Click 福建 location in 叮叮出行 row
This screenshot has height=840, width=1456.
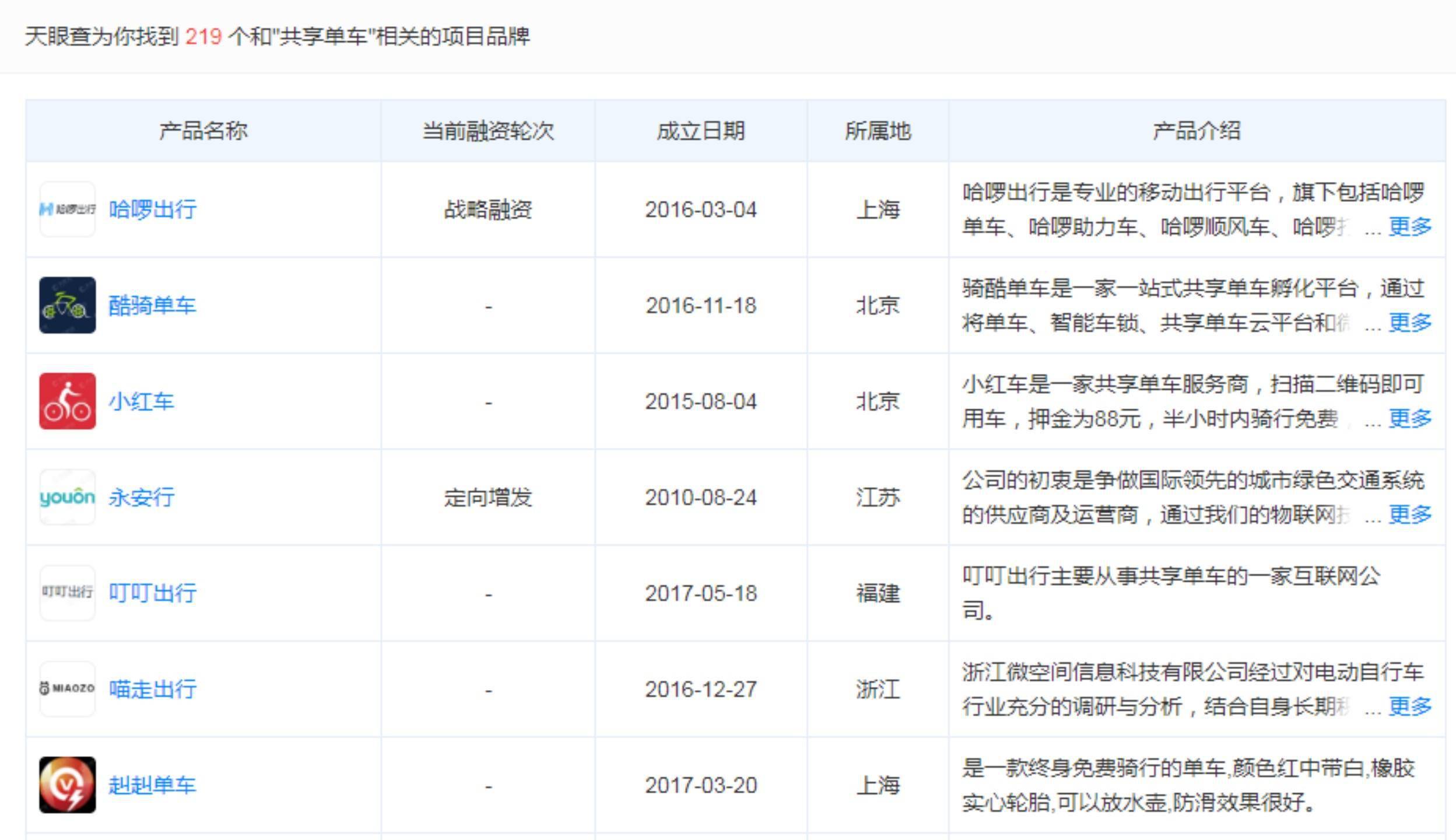click(x=878, y=593)
